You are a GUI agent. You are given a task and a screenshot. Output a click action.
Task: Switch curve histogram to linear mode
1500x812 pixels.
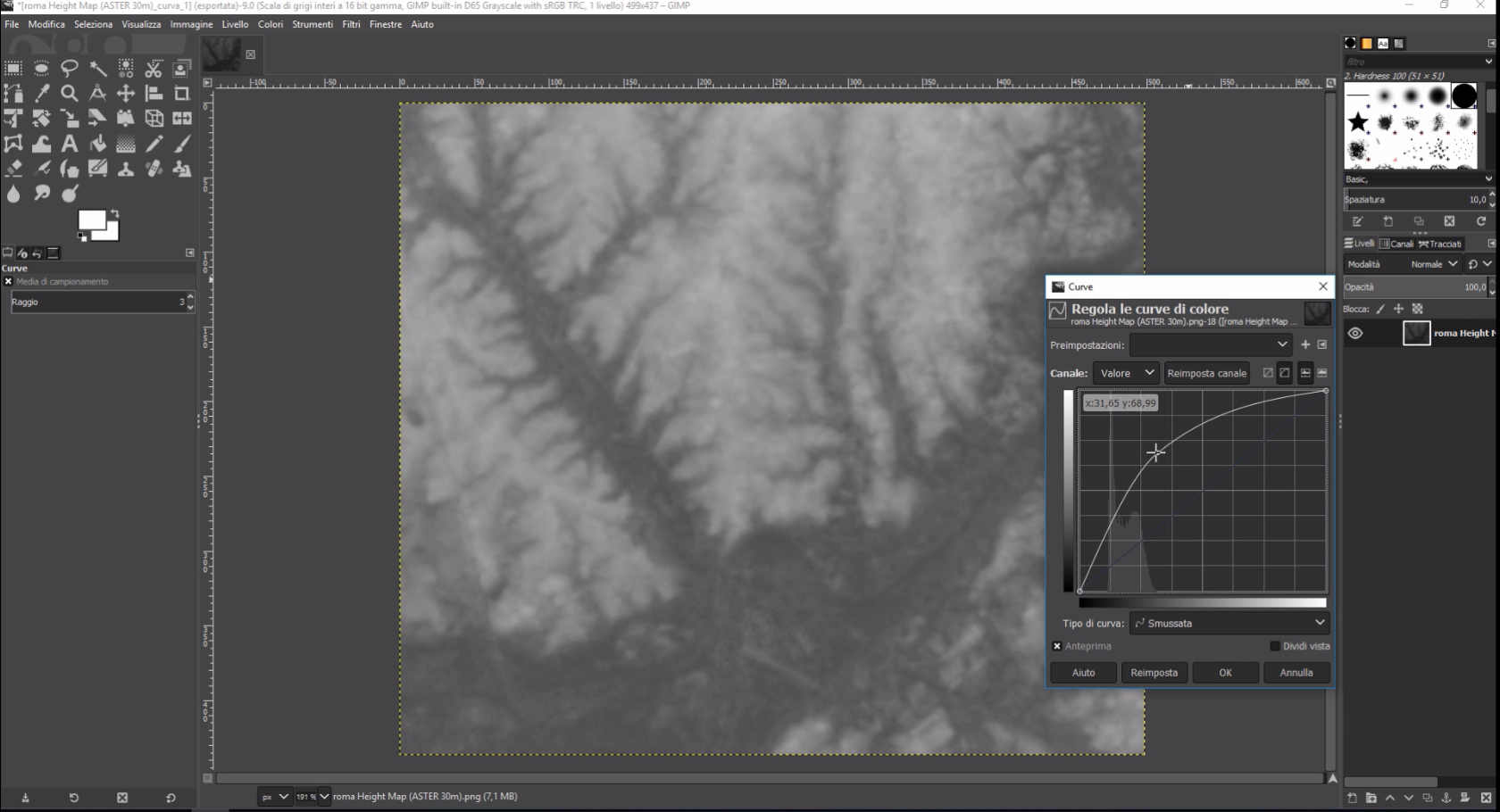[x=1268, y=373]
